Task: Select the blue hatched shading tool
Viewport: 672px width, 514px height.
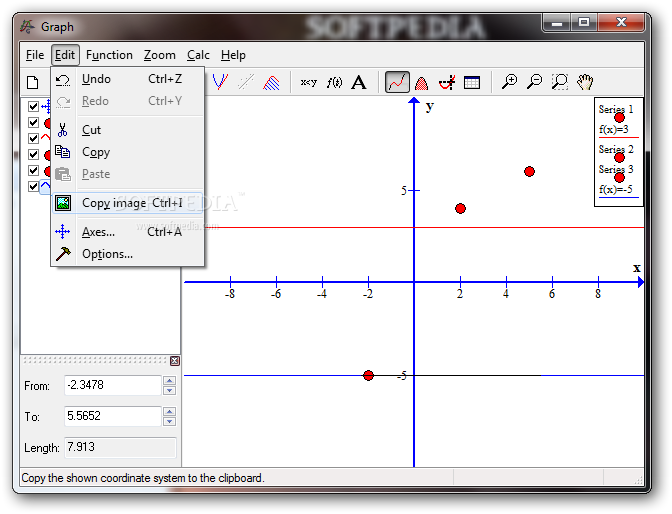Action: tap(271, 82)
